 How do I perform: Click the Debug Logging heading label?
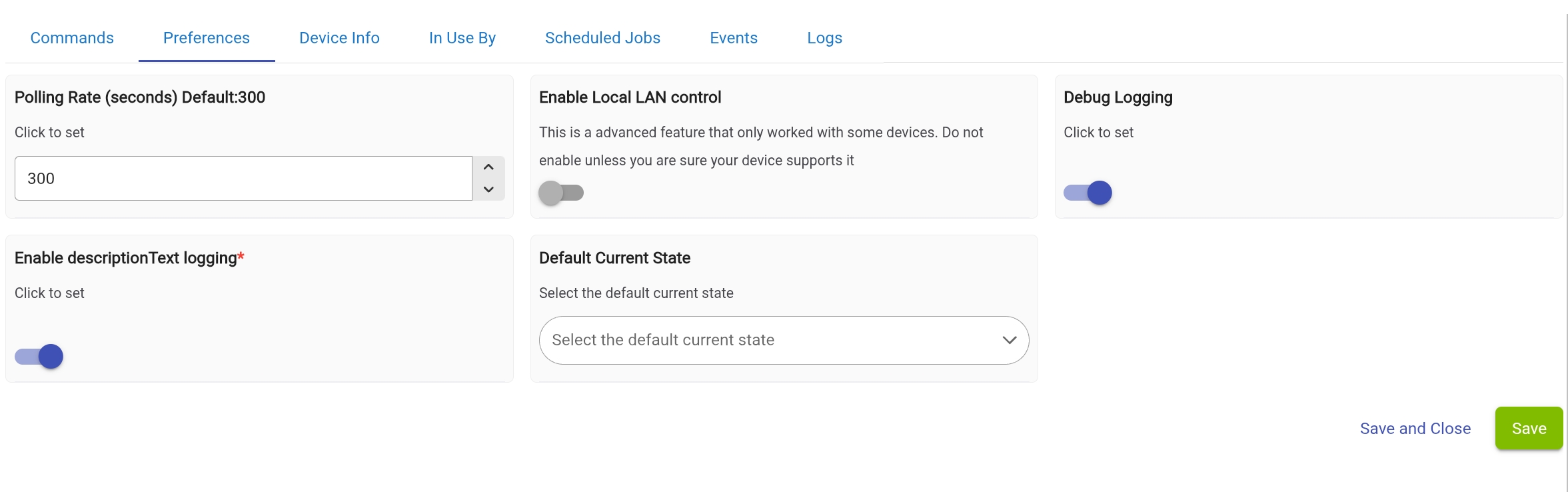tap(1118, 97)
